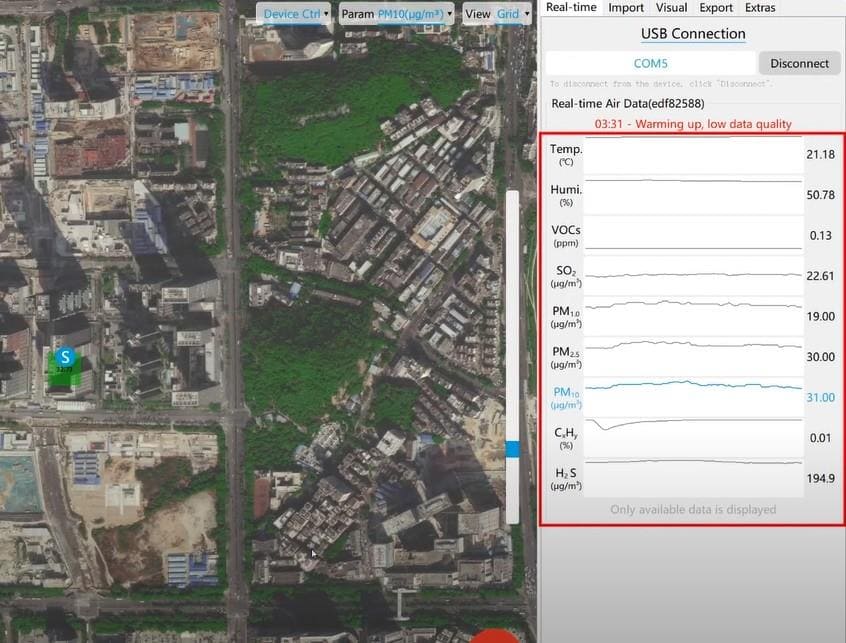Screen dimensions: 846x643
Task: Click the H2S reading value 194.9
Action: click(x=820, y=478)
